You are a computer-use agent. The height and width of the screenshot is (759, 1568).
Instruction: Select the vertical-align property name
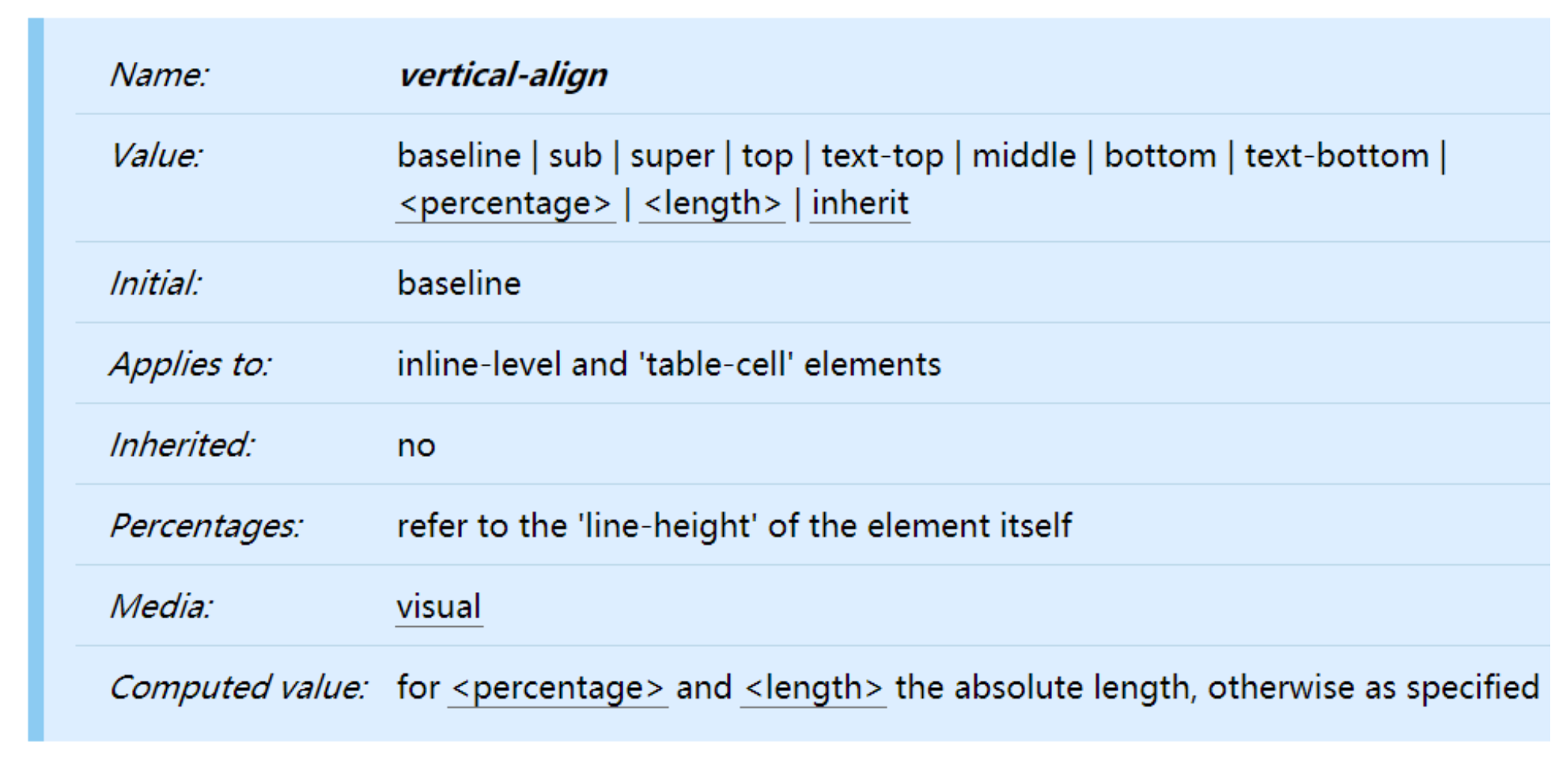click(503, 76)
